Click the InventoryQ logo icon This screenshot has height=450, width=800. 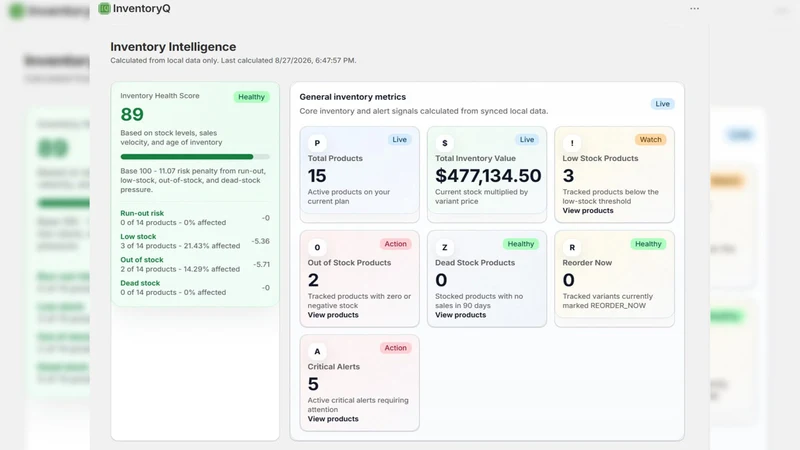click(x=105, y=8)
